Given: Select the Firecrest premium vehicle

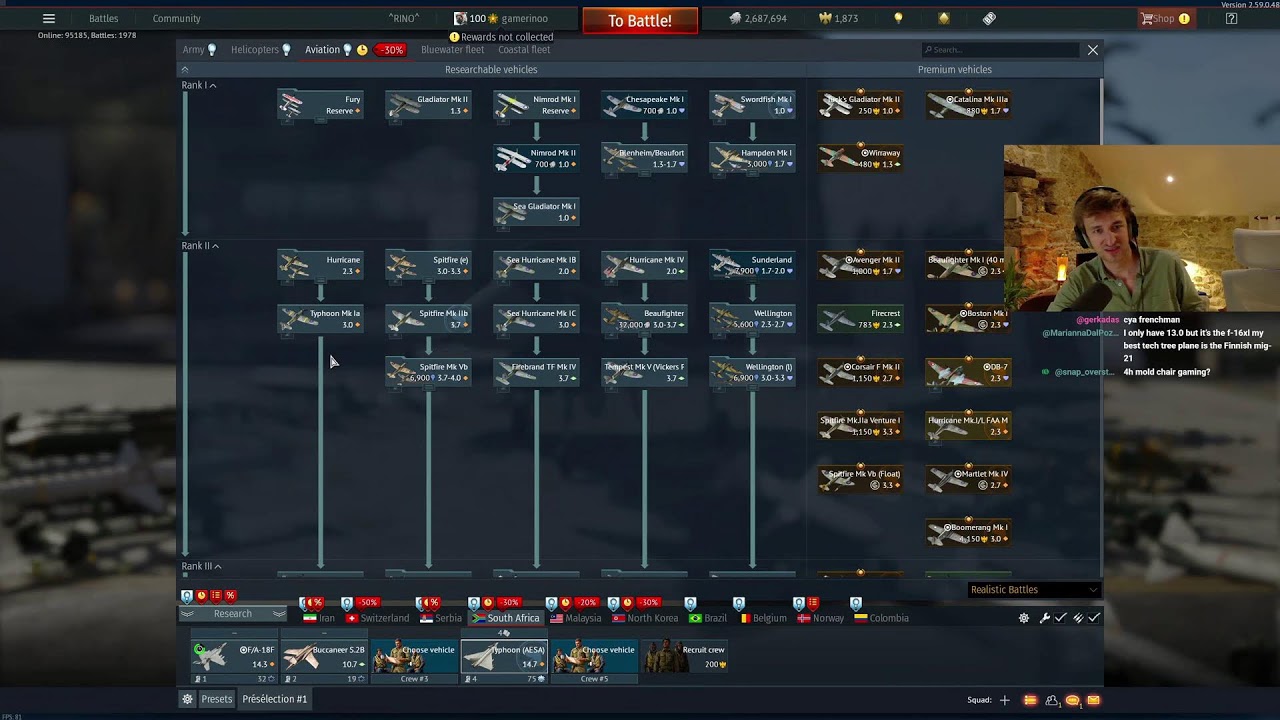Looking at the screenshot, I should pyautogui.click(x=860, y=319).
